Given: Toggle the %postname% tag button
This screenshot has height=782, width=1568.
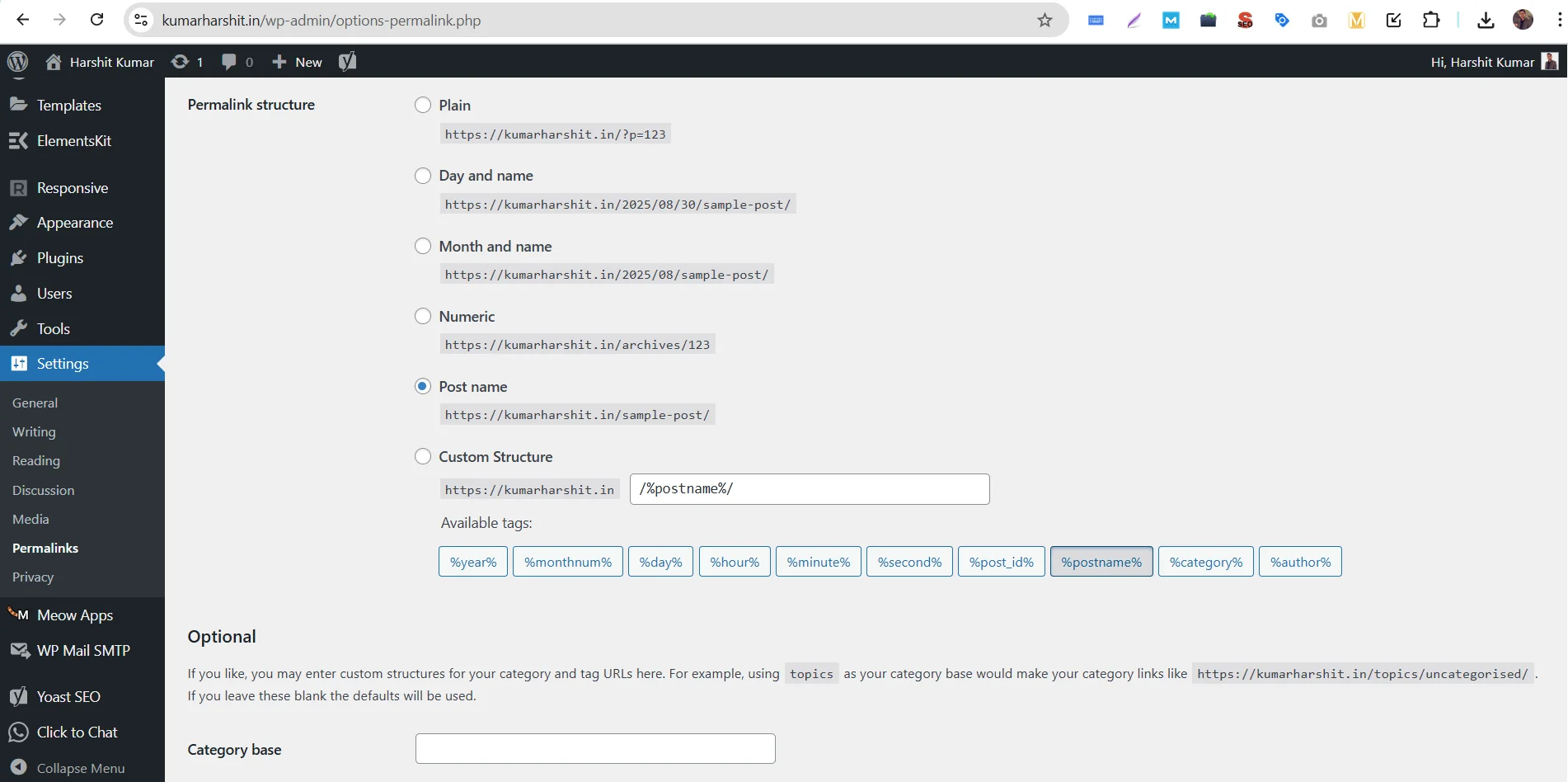Looking at the screenshot, I should [x=1101, y=562].
